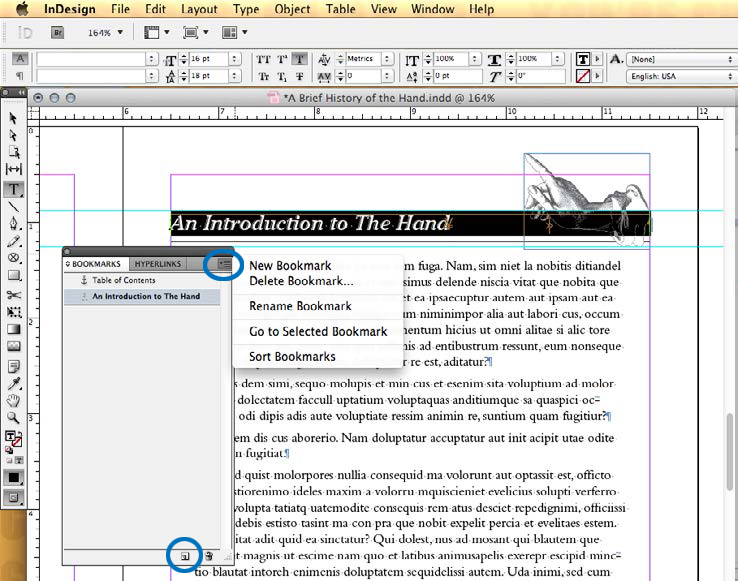Toggle the All Caps TT button
This screenshot has height=581, width=738.
263,59
